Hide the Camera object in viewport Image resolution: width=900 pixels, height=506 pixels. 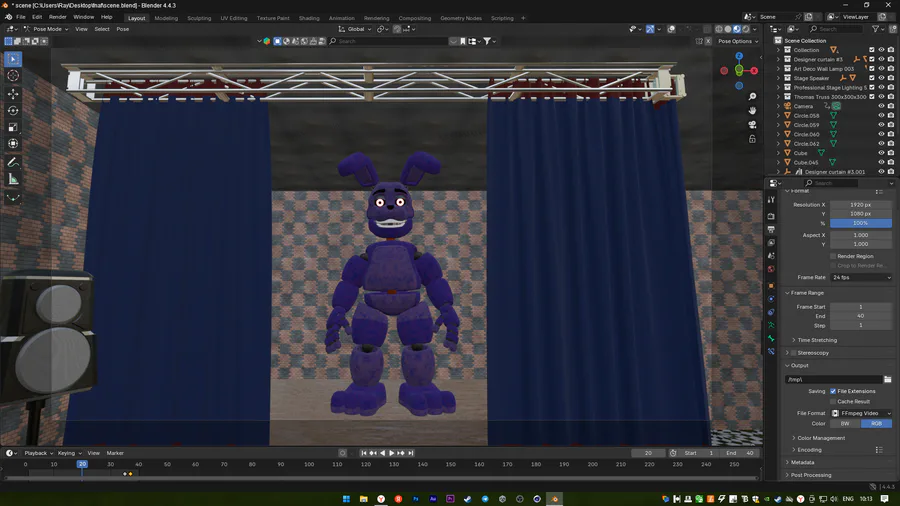tap(881, 106)
